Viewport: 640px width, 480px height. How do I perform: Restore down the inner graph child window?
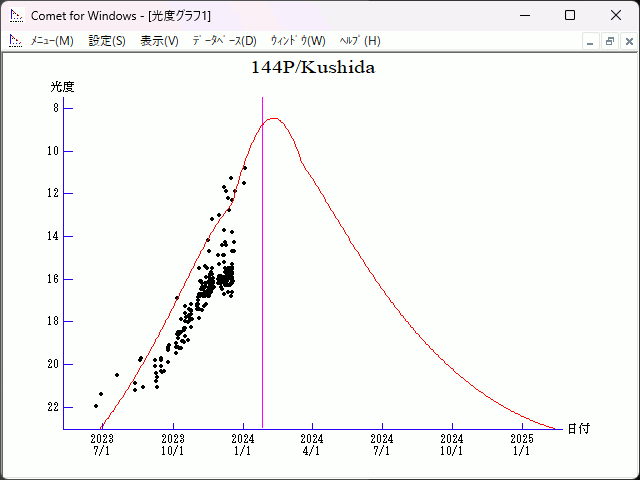[609, 41]
